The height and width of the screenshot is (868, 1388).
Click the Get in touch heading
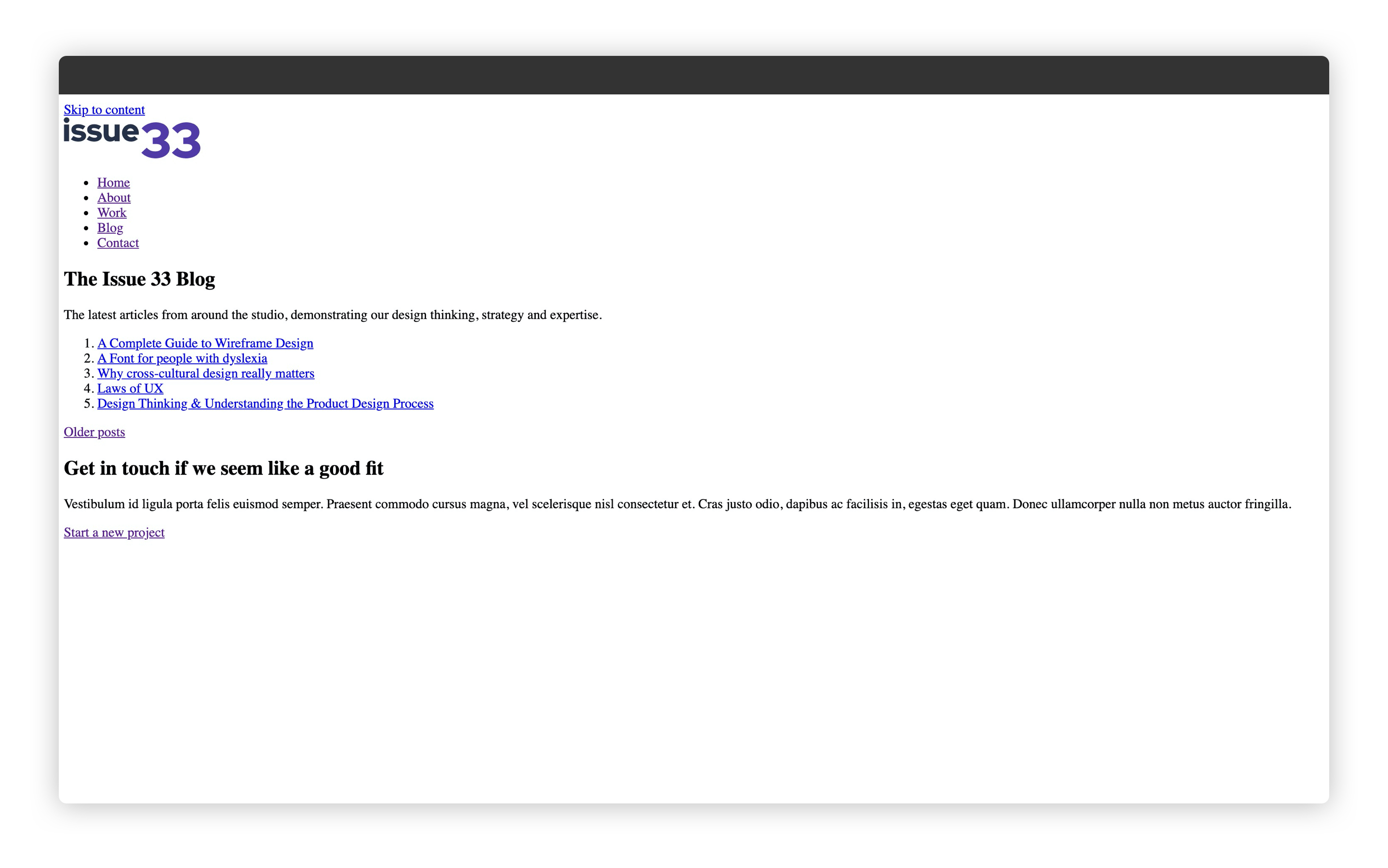(224, 469)
